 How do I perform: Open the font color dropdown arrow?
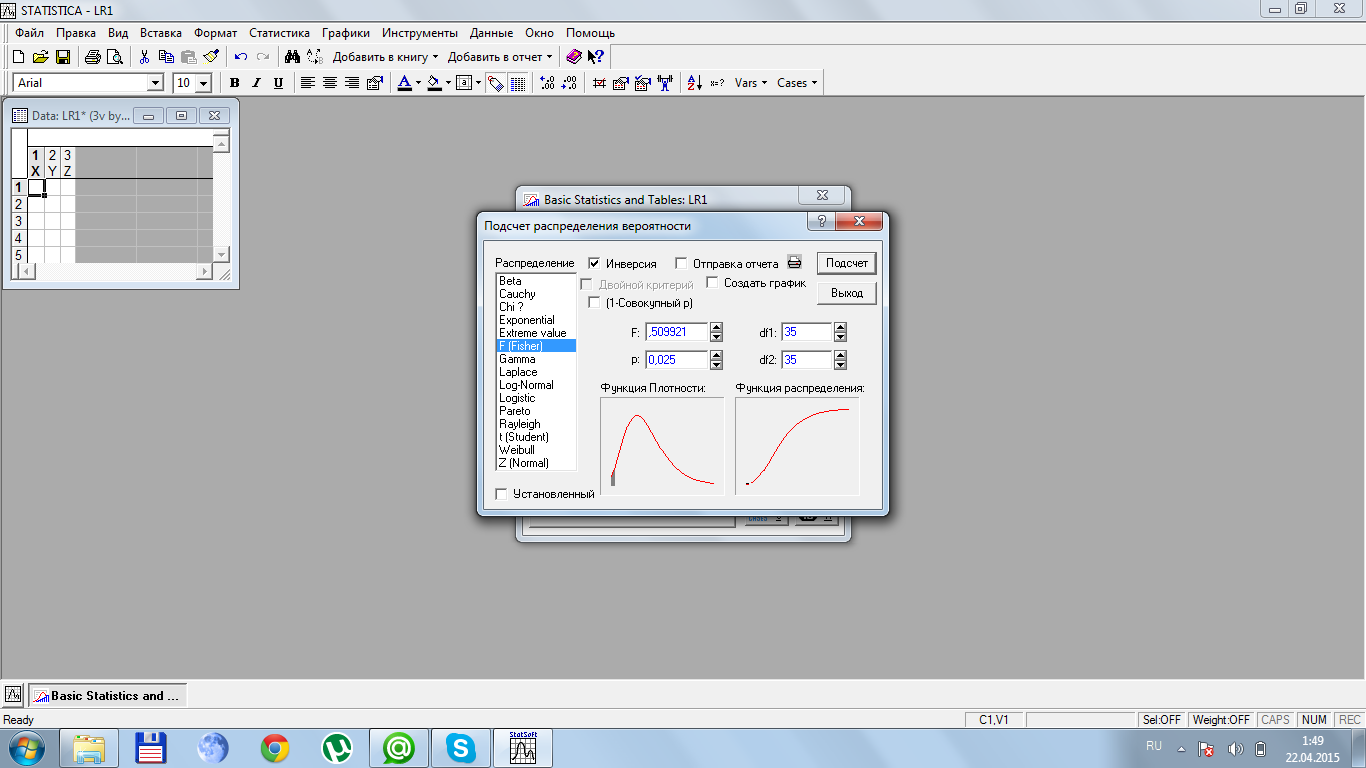point(417,83)
